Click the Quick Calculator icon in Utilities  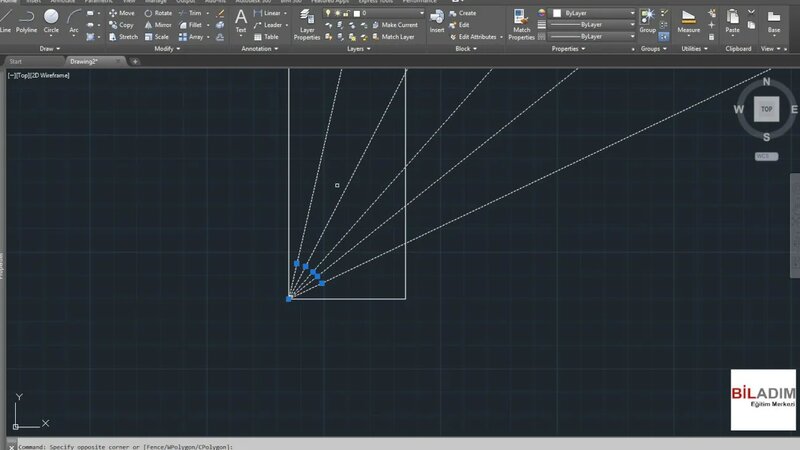point(711,37)
